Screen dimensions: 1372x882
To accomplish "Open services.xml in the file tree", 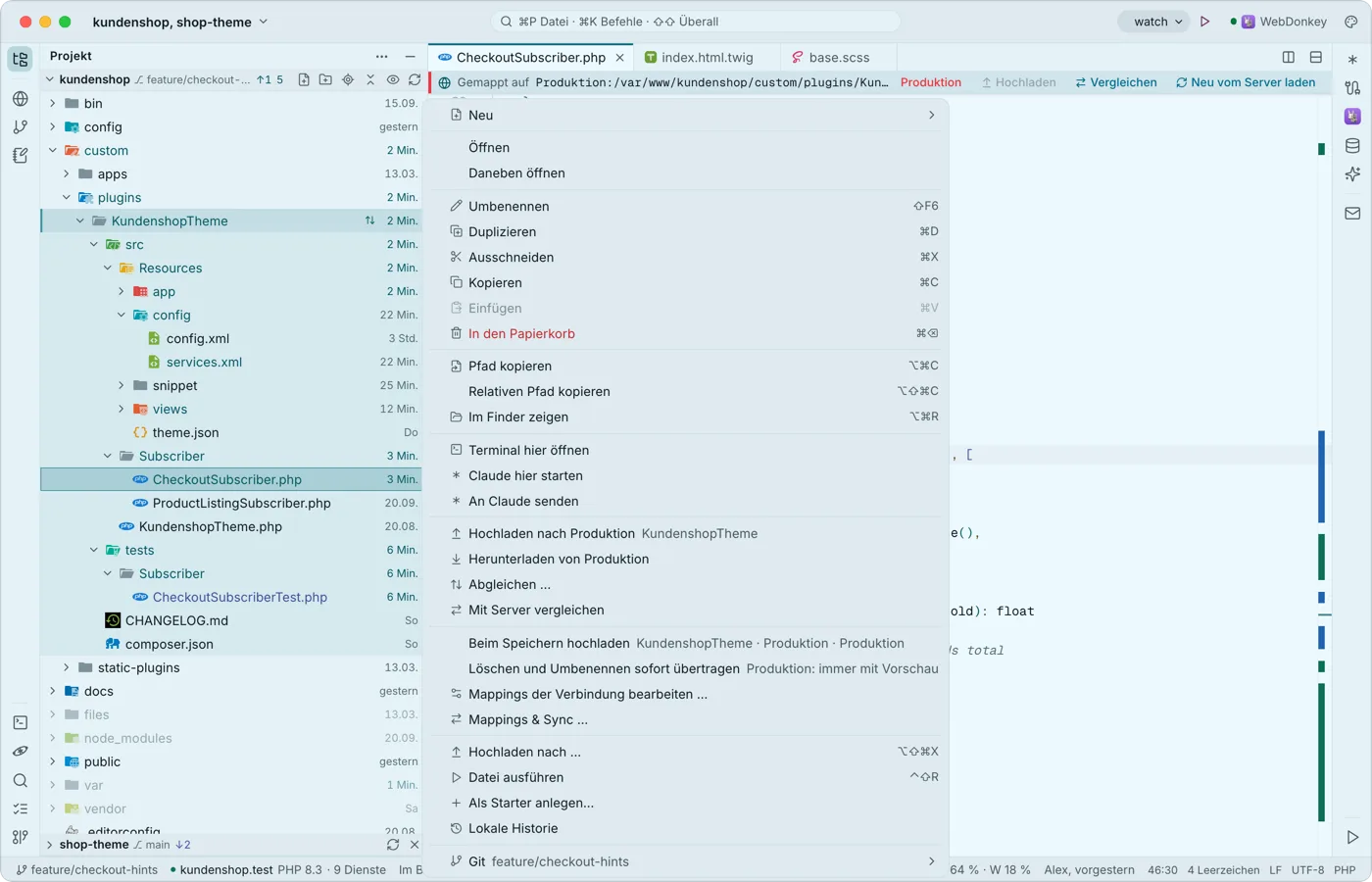I will [204, 362].
